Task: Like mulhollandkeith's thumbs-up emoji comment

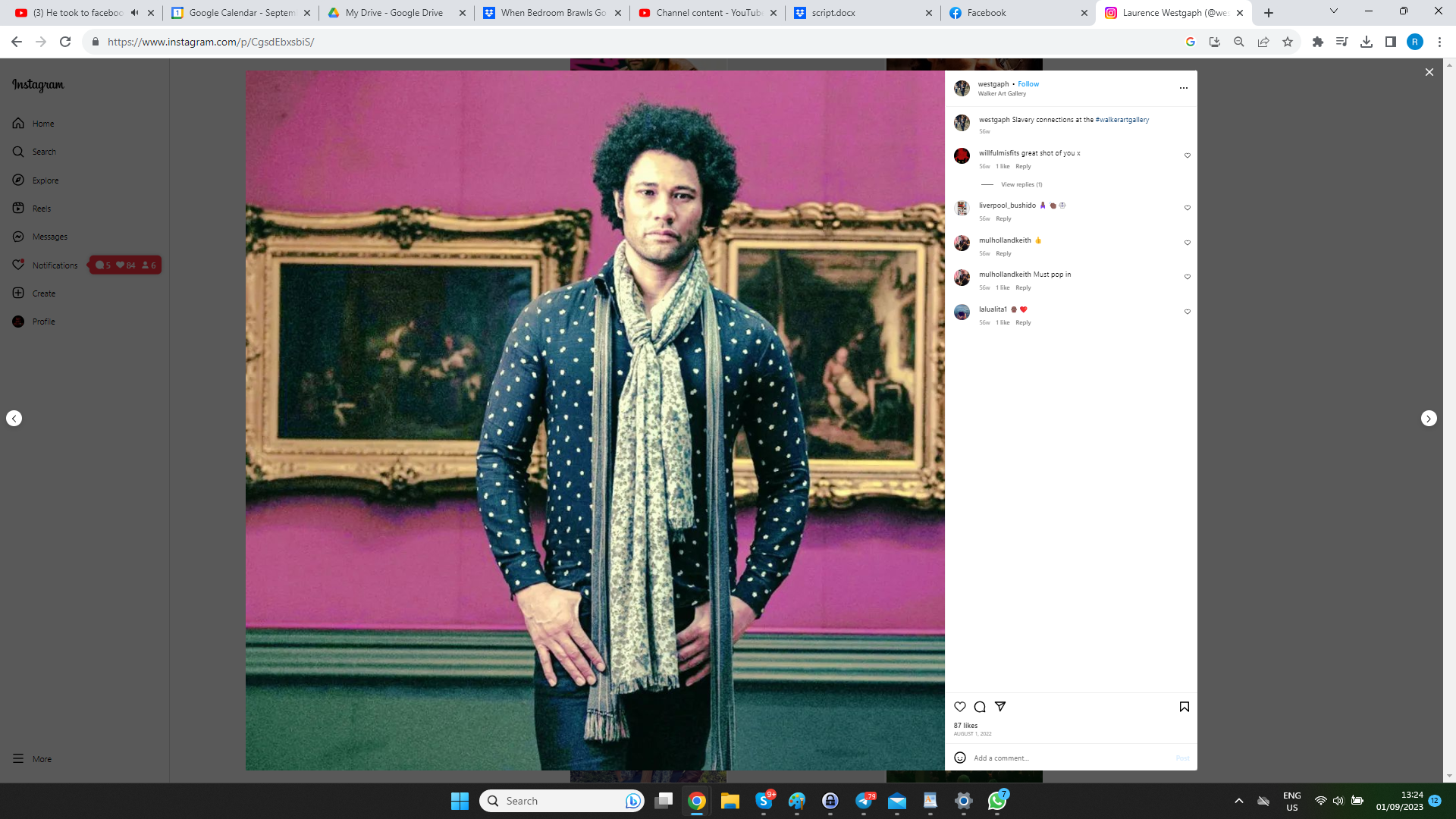Action: click(1188, 243)
